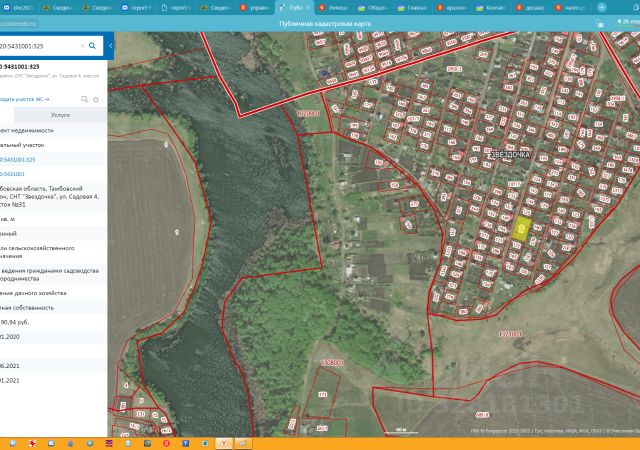This screenshot has width=640, height=450.
Task: Select the yellow highlighted parcel on the map
Action: pyautogui.click(x=522, y=229)
